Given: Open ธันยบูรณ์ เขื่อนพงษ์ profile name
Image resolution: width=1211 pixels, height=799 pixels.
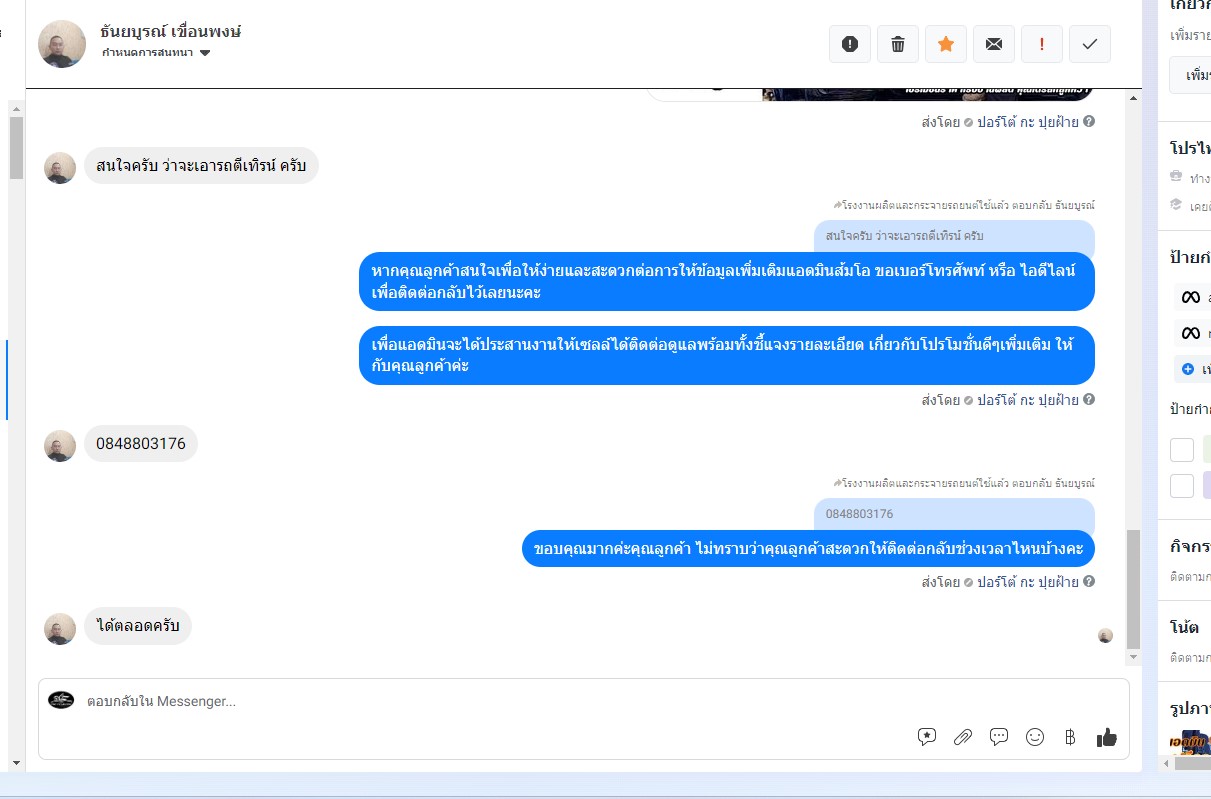Looking at the screenshot, I should (171, 31).
